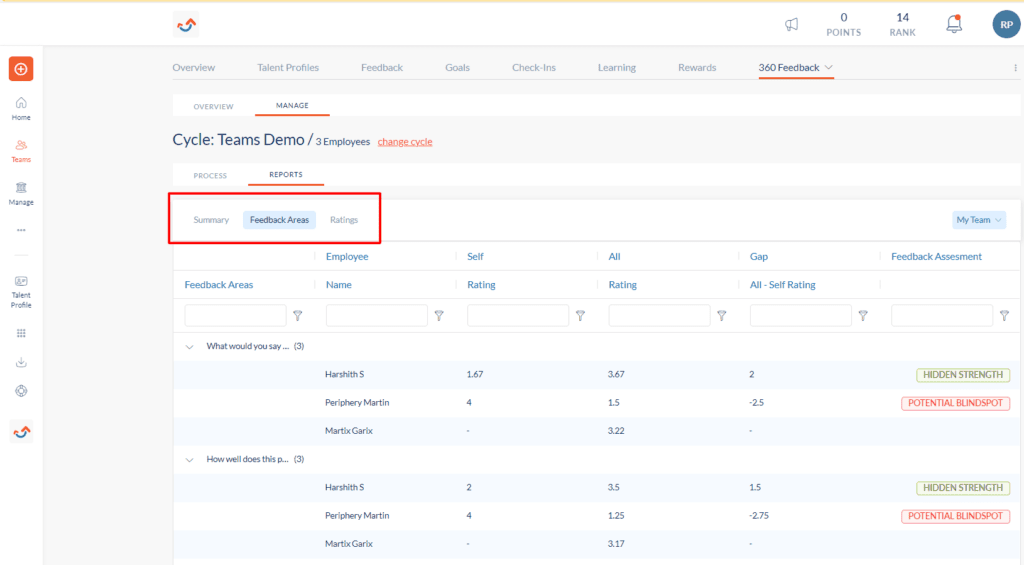Switch to the Ratings report view
This screenshot has height=565, width=1024.
coord(344,220)
